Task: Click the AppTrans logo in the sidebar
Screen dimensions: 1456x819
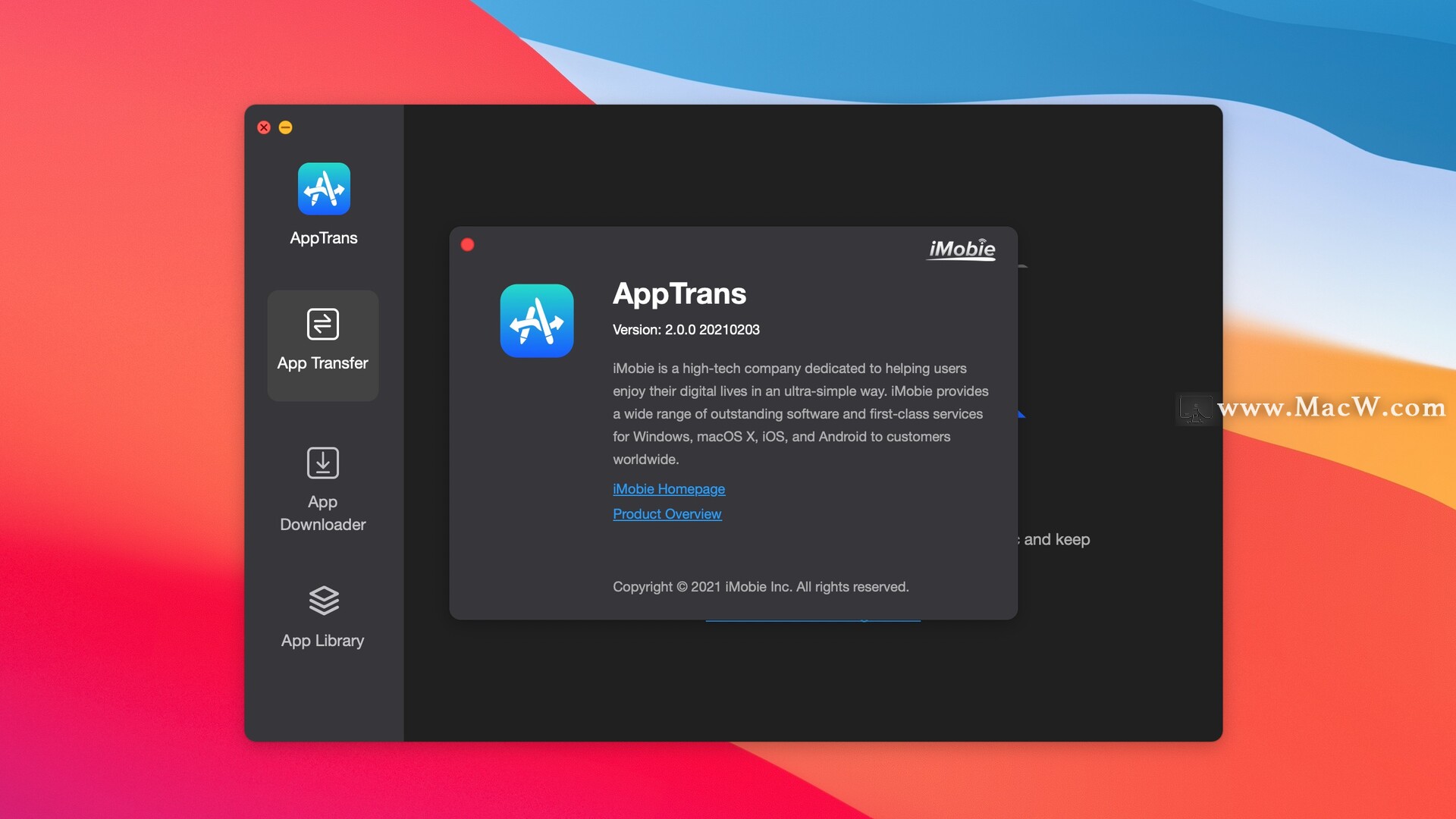Action: coord(324,189)
